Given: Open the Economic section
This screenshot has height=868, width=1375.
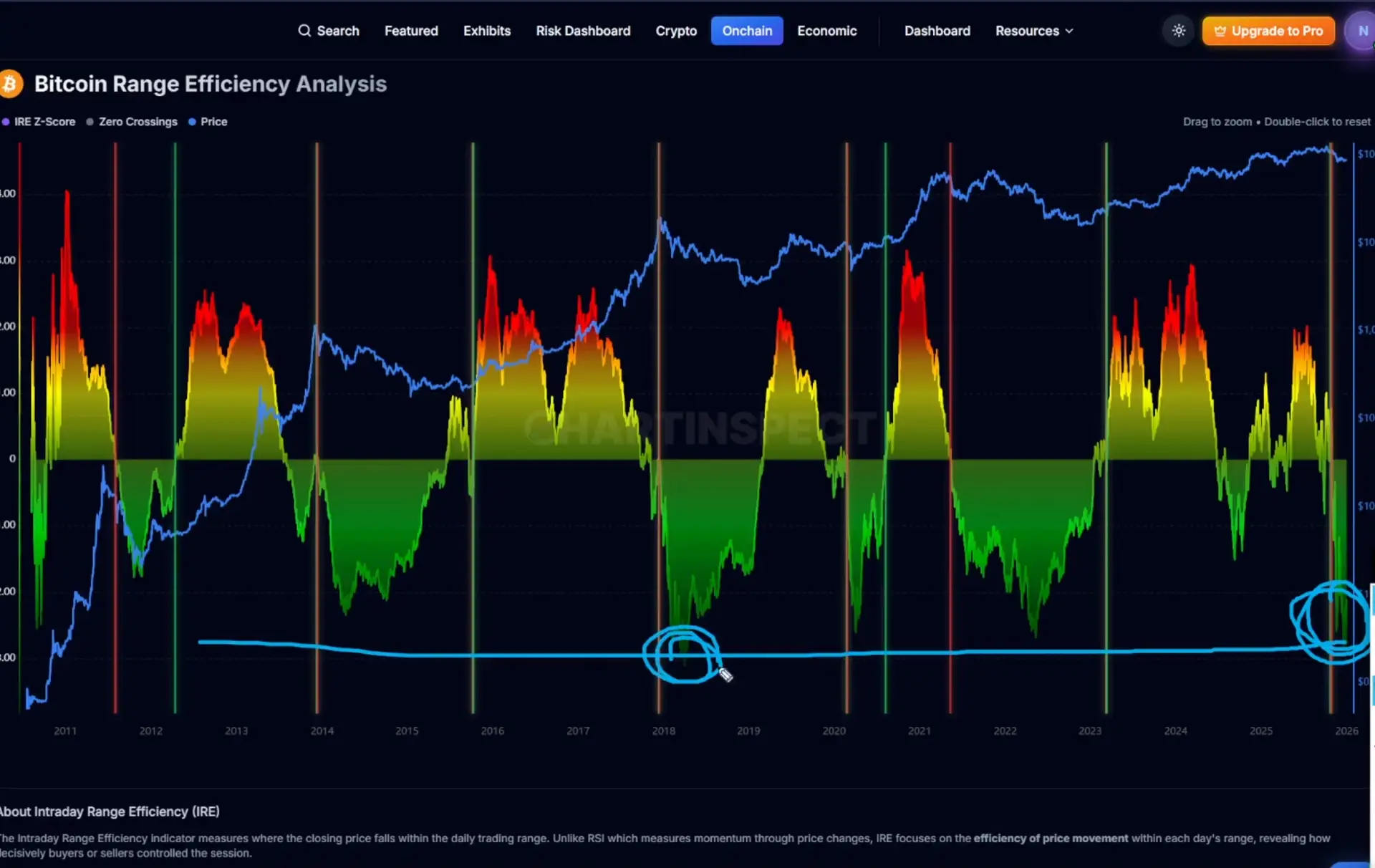Looking at the screenshot, I should [826, 31].
